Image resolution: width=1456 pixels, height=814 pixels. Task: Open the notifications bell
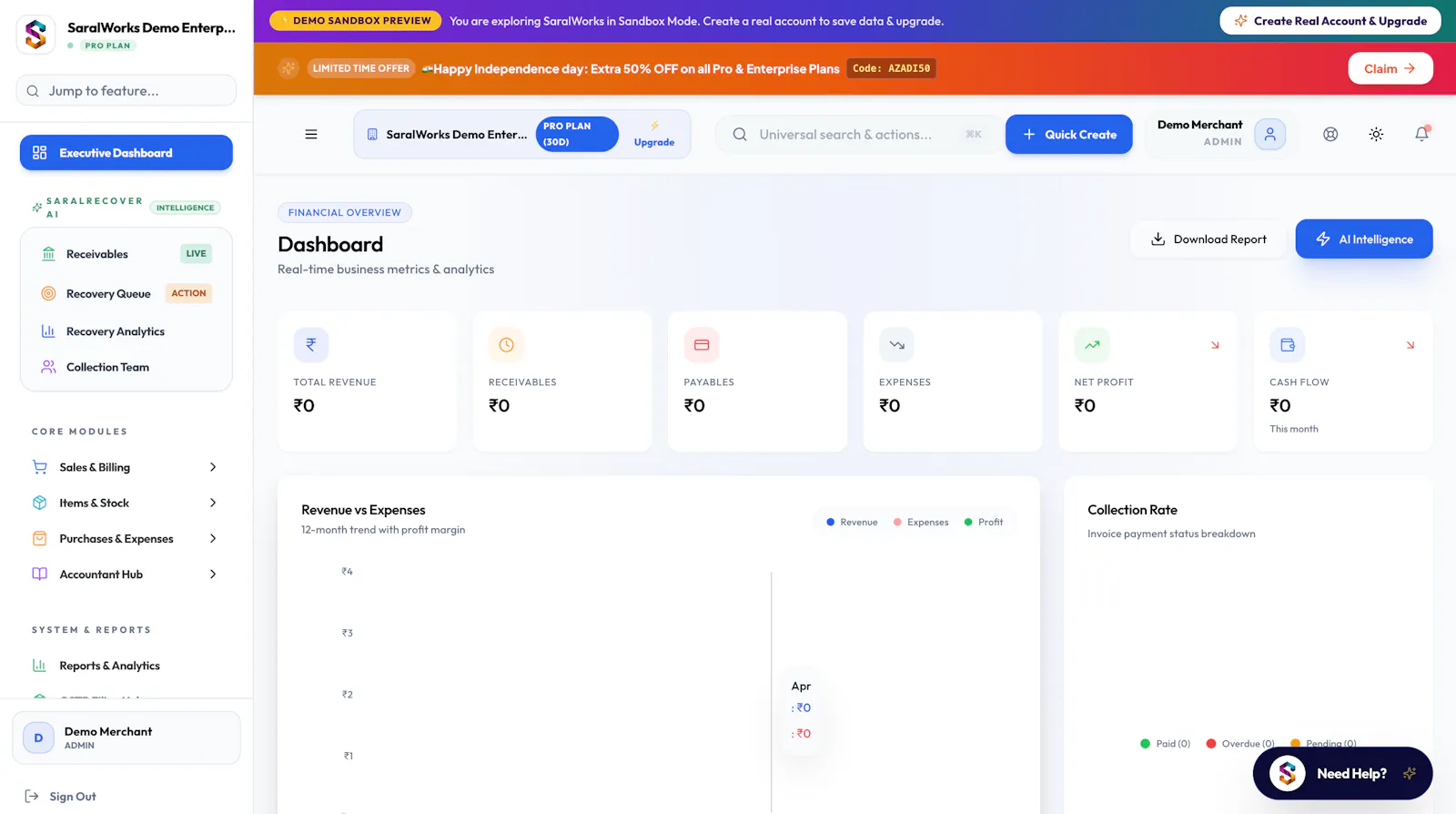[x=1421, y=134]
